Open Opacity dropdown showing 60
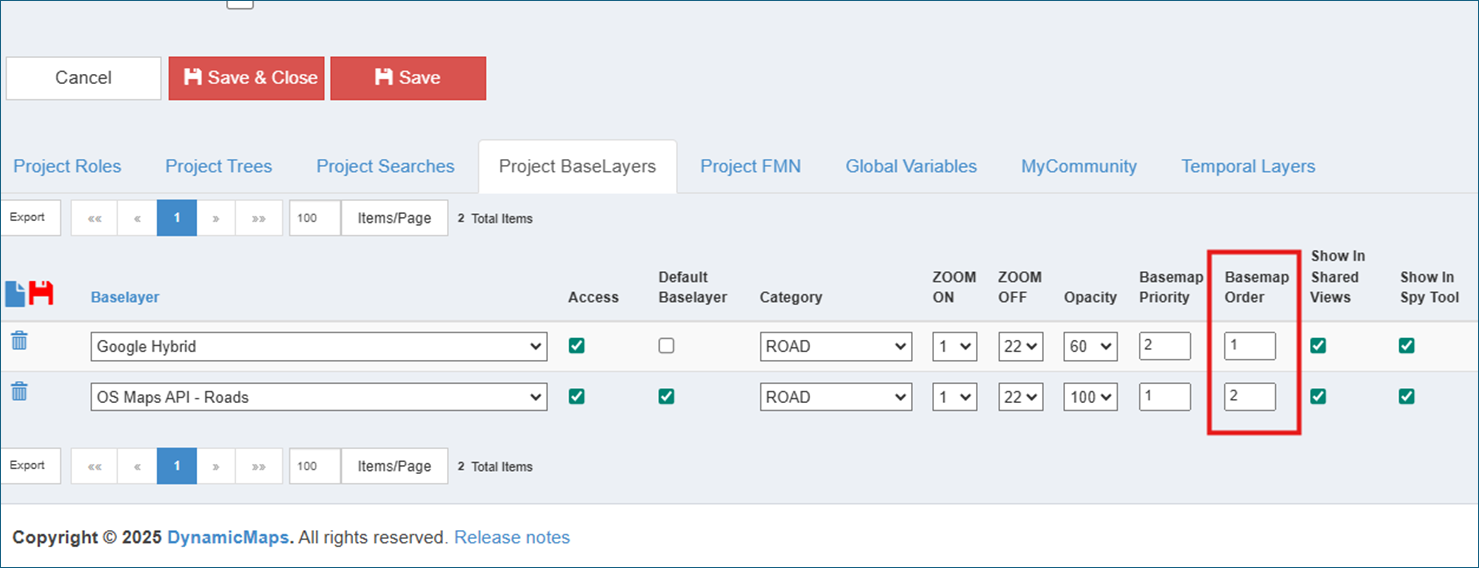This screenshot has width=1479, height=568. point(1090,347)
